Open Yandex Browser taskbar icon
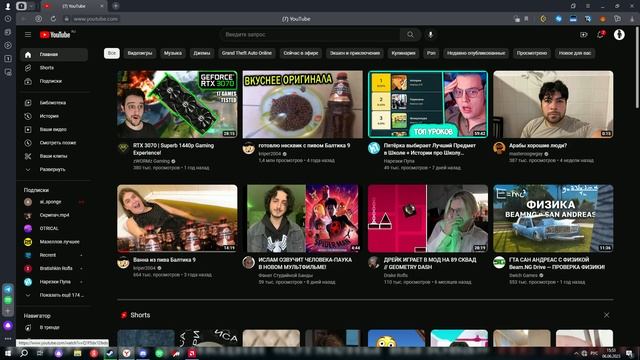 click(127, 353)
